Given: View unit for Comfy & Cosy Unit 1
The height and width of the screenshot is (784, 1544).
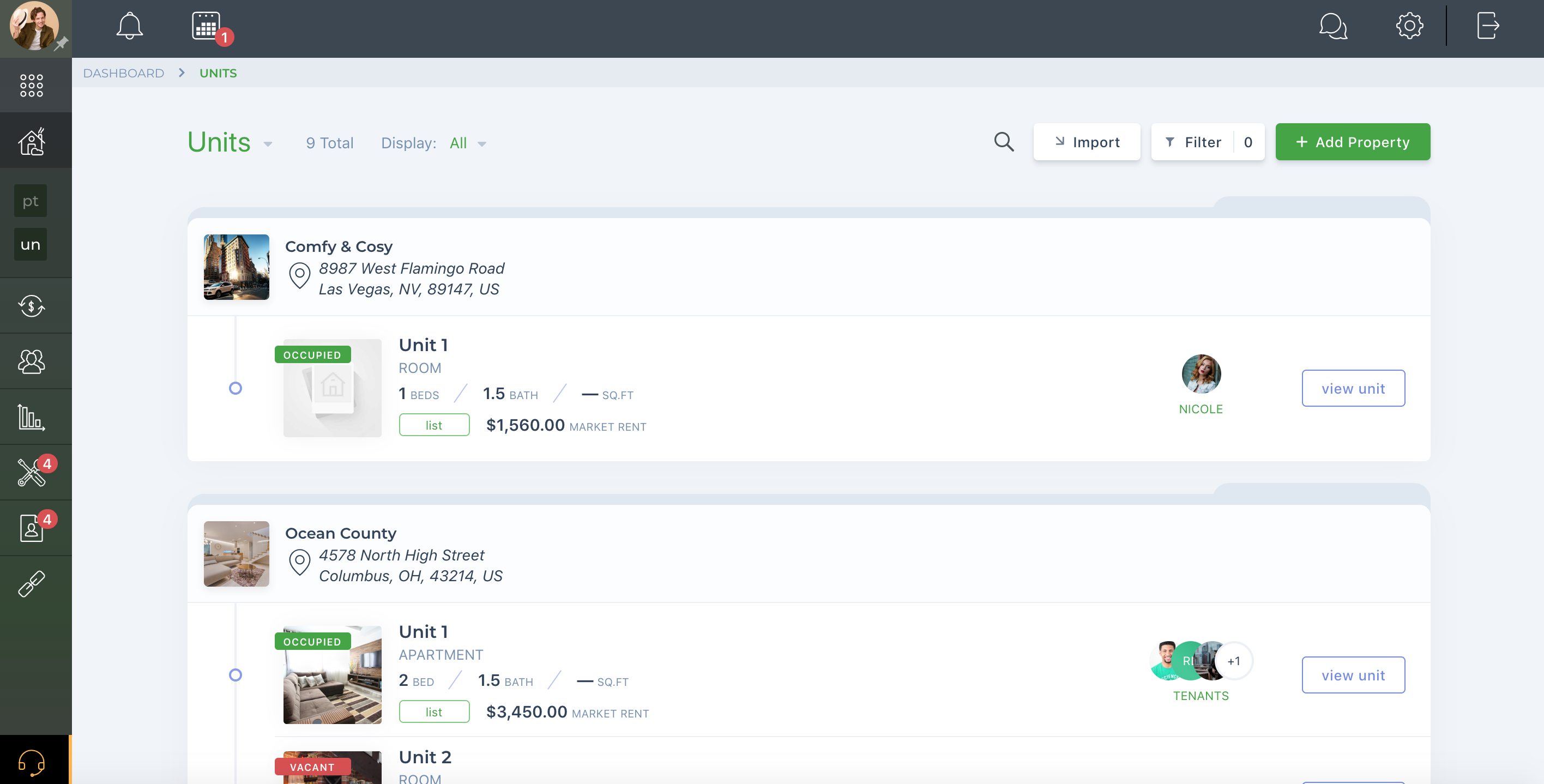Looking at the screenshot, I should click(1353, 388).
